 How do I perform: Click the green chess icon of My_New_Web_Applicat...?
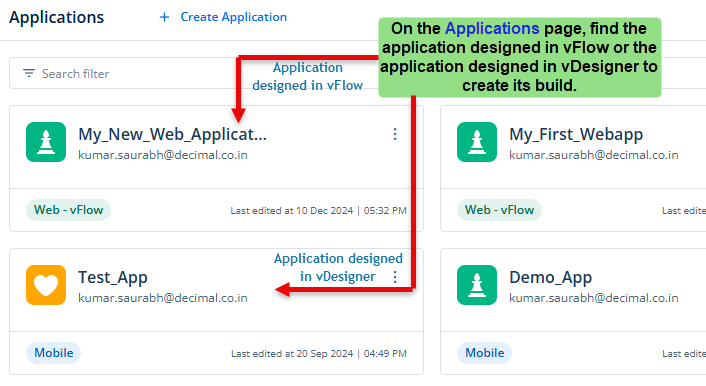tap(46, 142)
